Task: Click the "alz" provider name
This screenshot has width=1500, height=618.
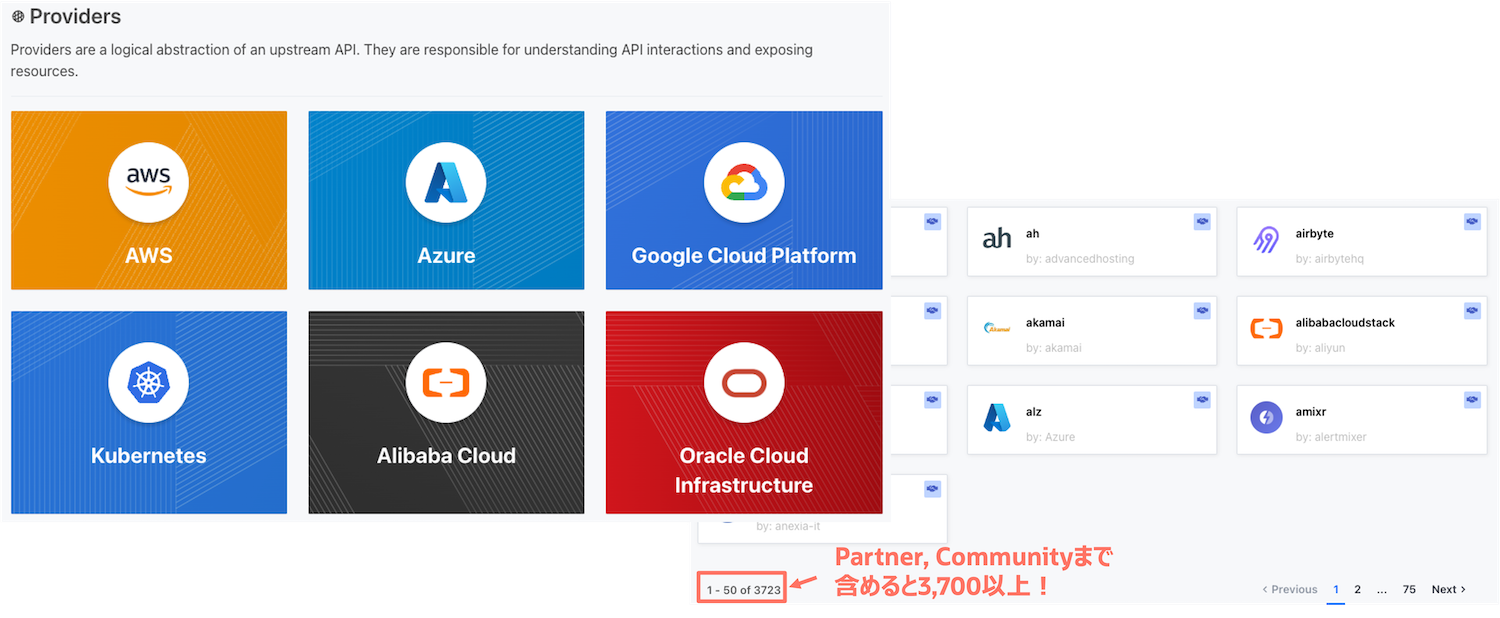Action: click(1034, 411)
